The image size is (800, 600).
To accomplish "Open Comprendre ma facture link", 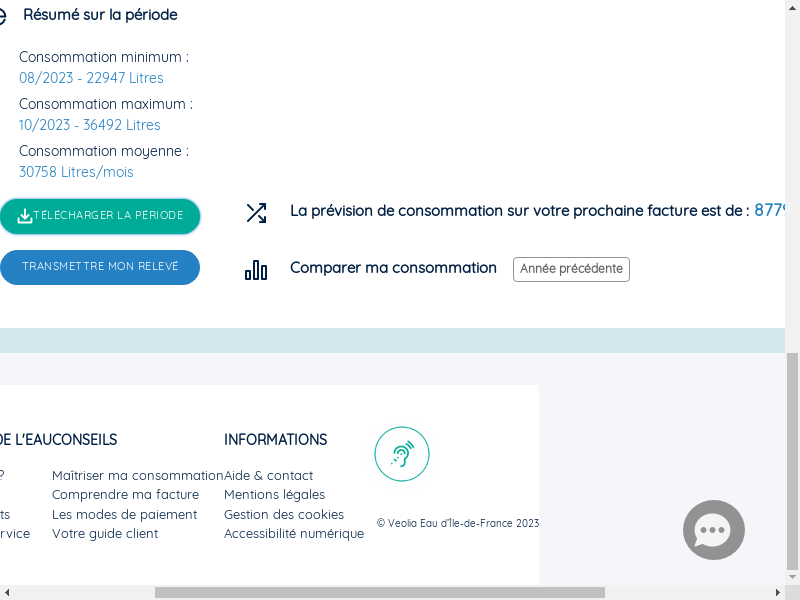I will [126, 494].
